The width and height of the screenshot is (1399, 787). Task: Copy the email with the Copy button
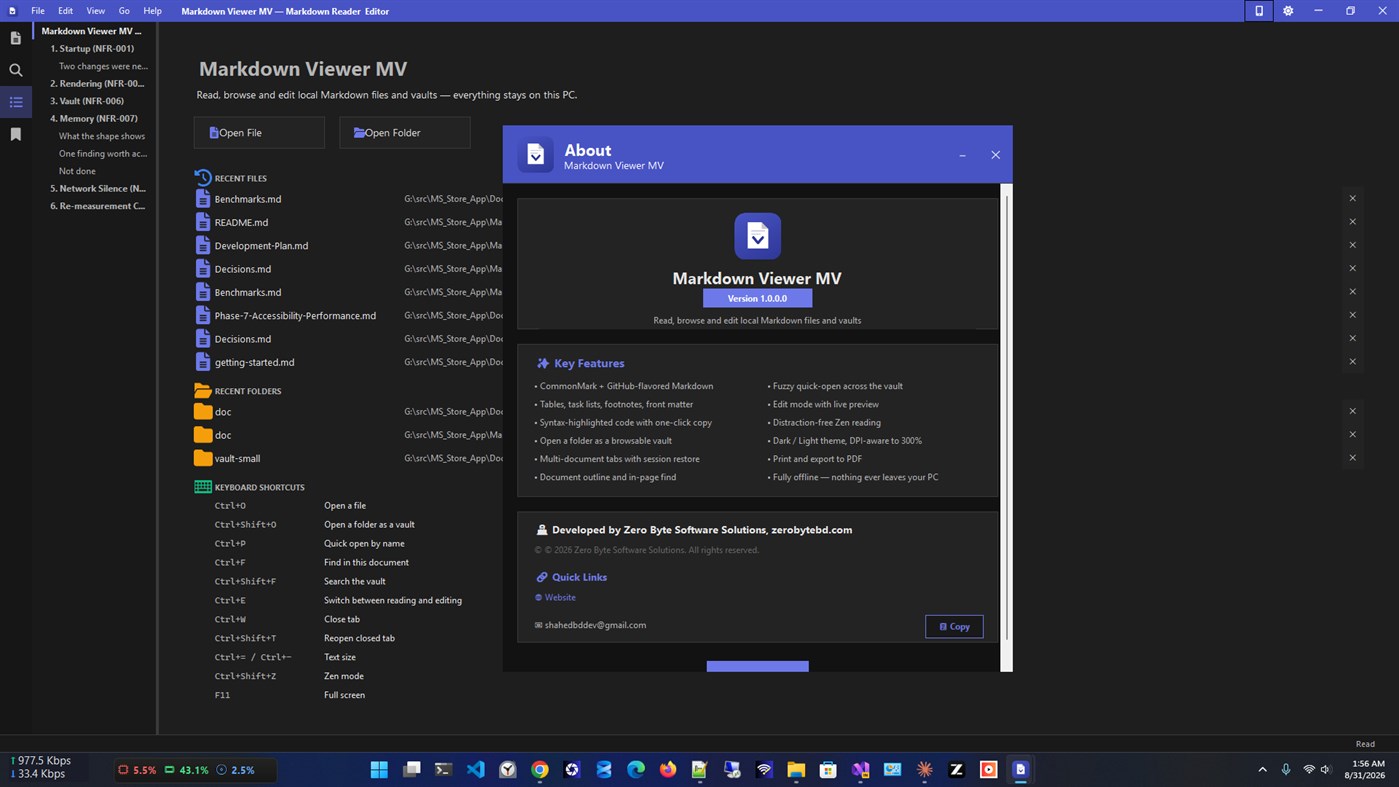(x=954, y=626)
